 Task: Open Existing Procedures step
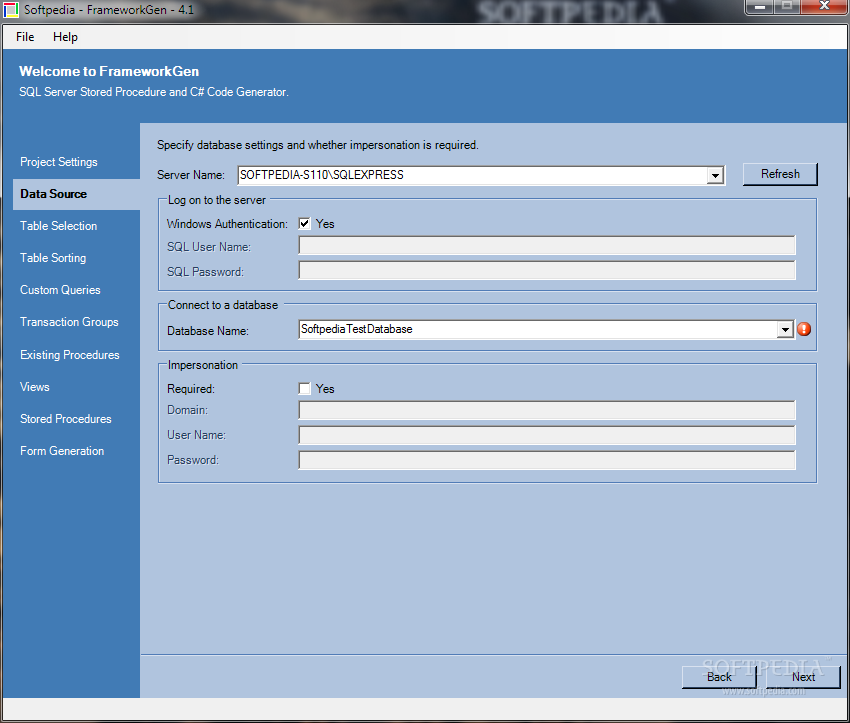pos(69,355)
